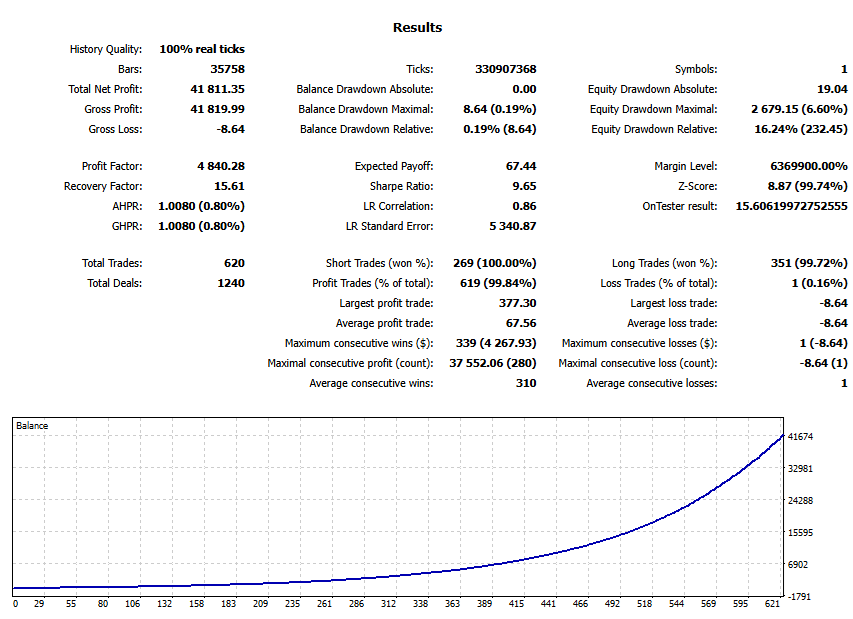The image size is (853, 619).
Task: Click the History Quality value "100% real ticks"
Action: (202, 49)
